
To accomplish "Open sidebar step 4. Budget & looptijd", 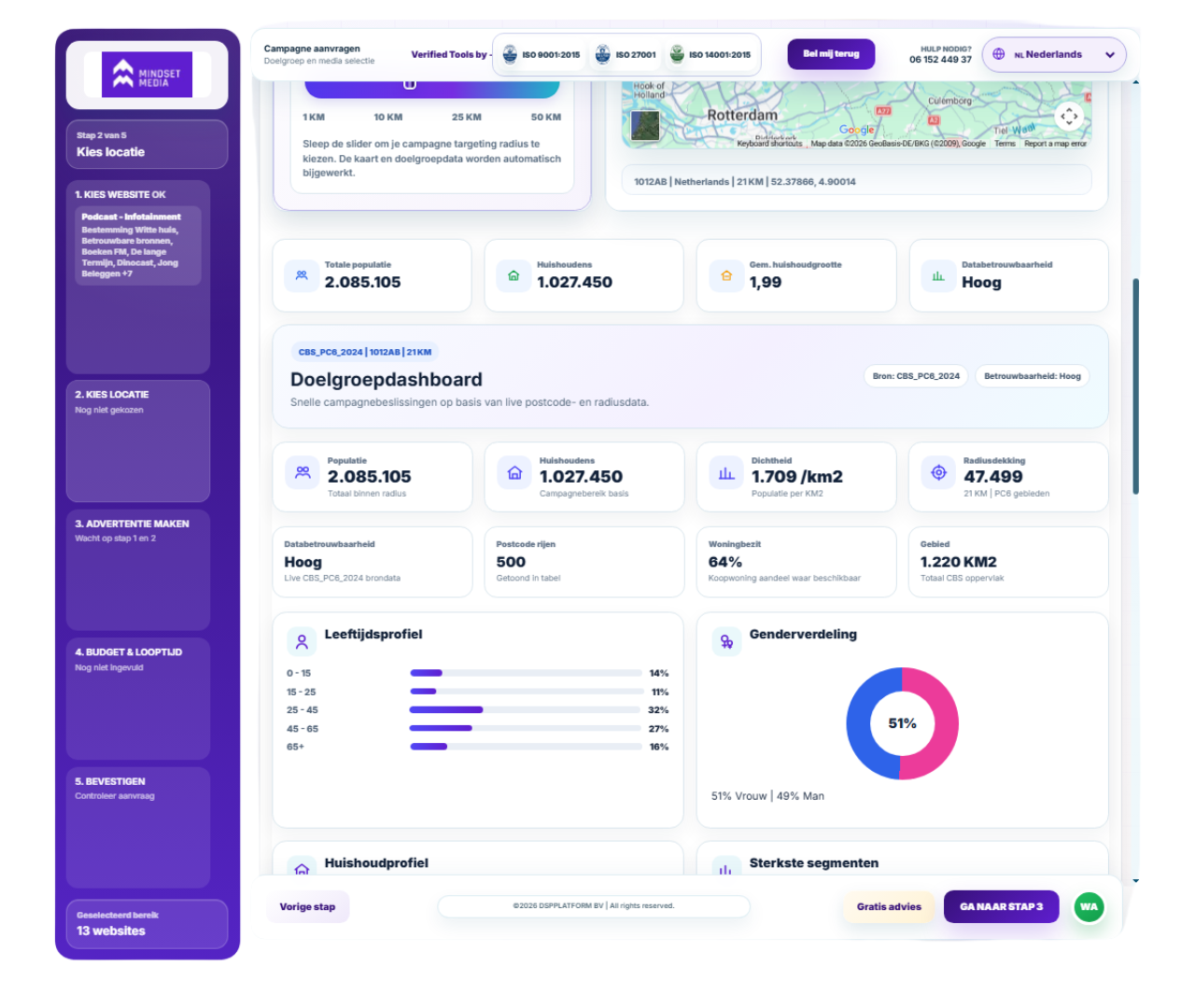I will [x=138, y=698].
